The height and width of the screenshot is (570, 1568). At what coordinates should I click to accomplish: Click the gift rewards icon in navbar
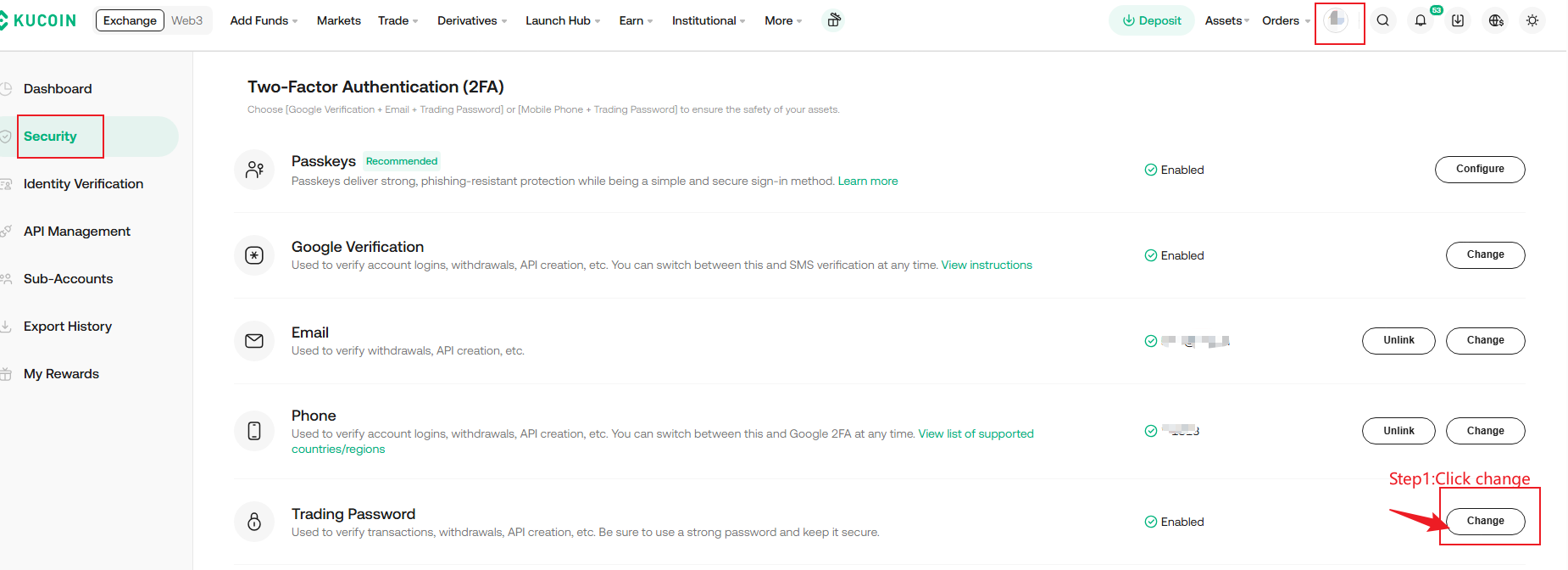click(834, 20)
